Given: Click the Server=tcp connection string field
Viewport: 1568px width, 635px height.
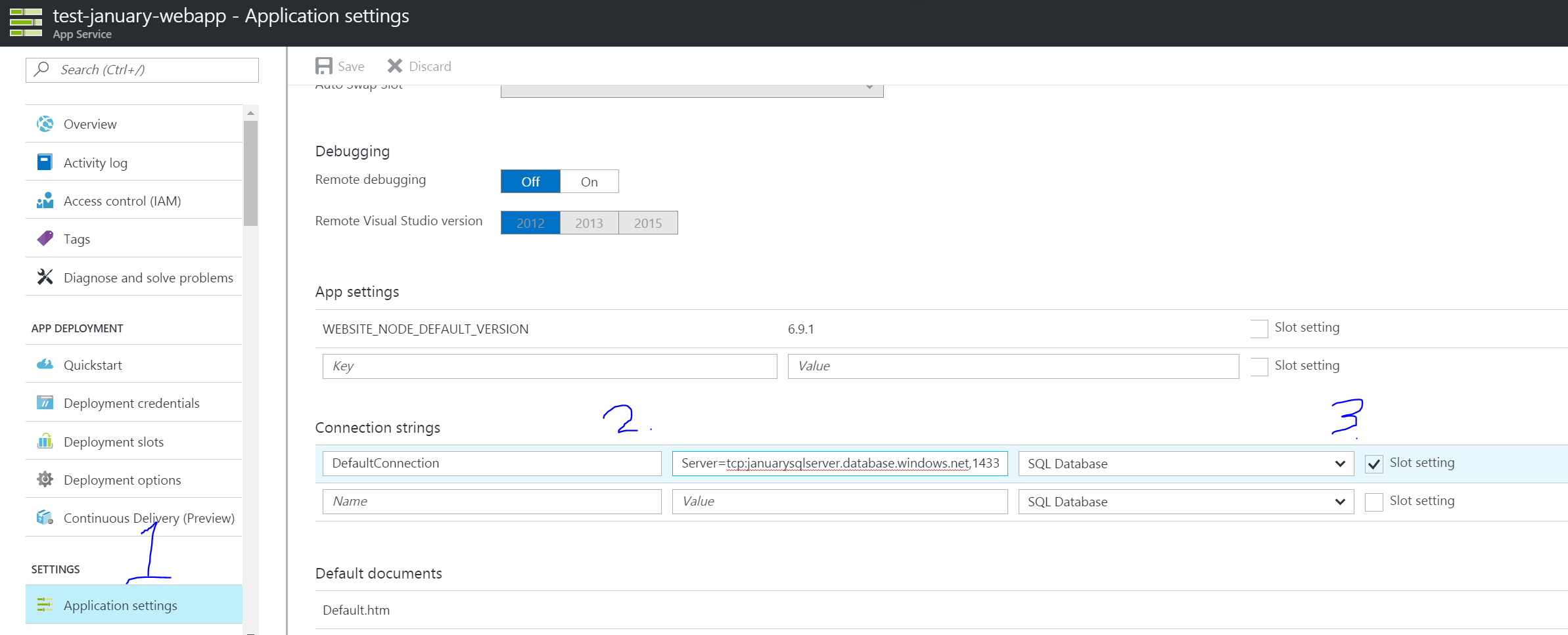Looking at the screenshot, I should 840,464.
